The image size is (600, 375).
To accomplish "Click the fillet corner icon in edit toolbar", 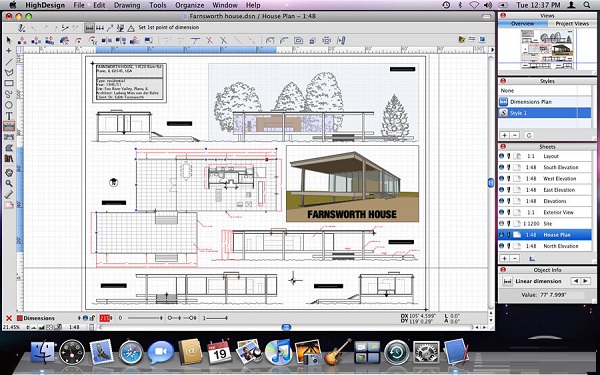I will tap(284, 40).
